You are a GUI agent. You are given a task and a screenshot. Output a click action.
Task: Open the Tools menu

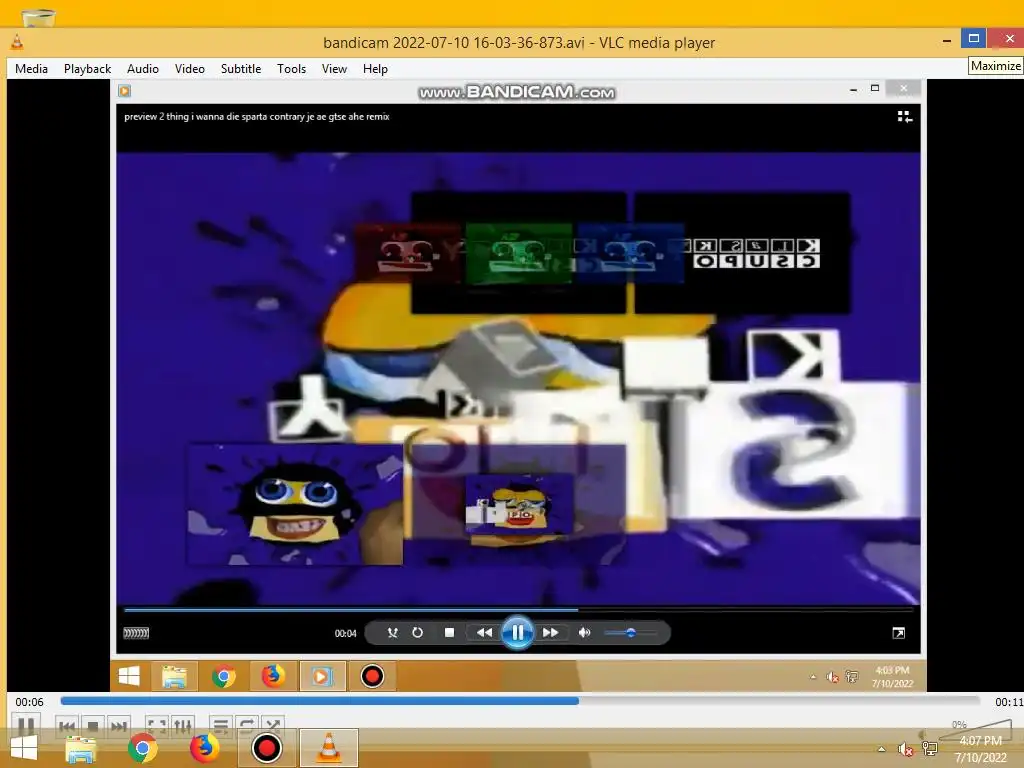[291, 69]
